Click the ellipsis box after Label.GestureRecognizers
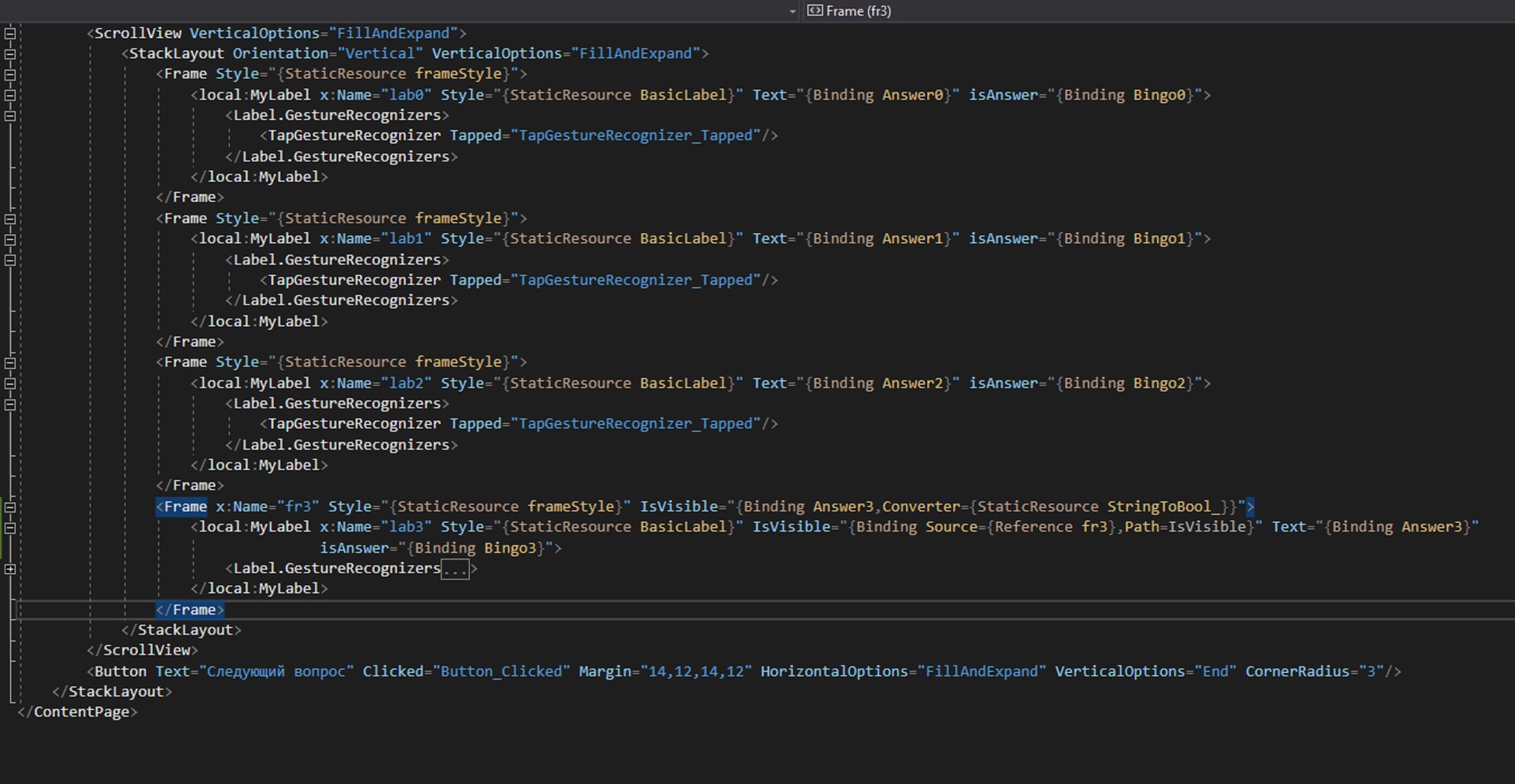Screen dimensions: 1515x784 click(x=455, y=570)
